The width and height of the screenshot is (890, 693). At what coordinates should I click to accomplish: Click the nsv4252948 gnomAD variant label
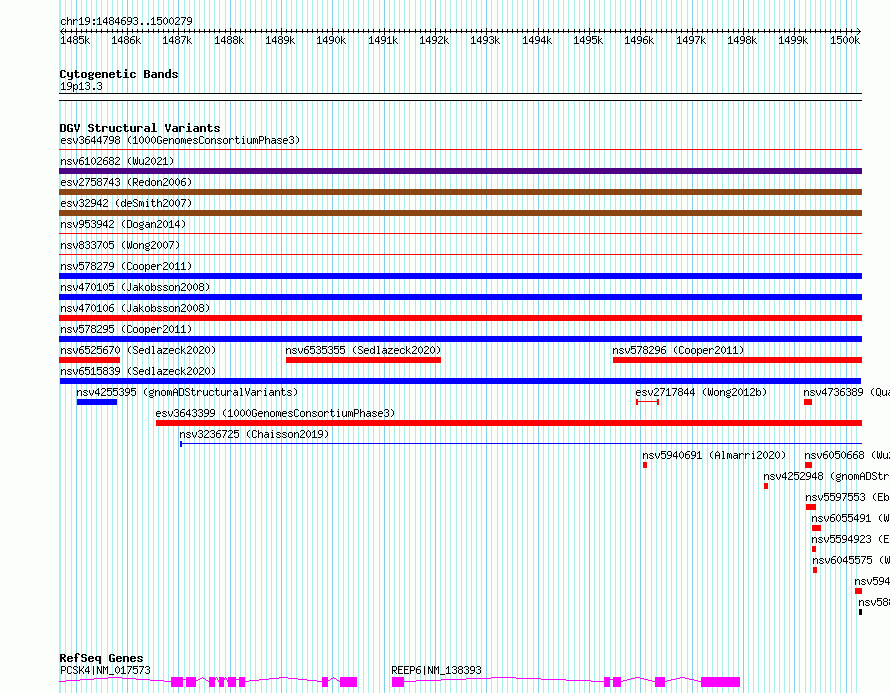point(826,476)
